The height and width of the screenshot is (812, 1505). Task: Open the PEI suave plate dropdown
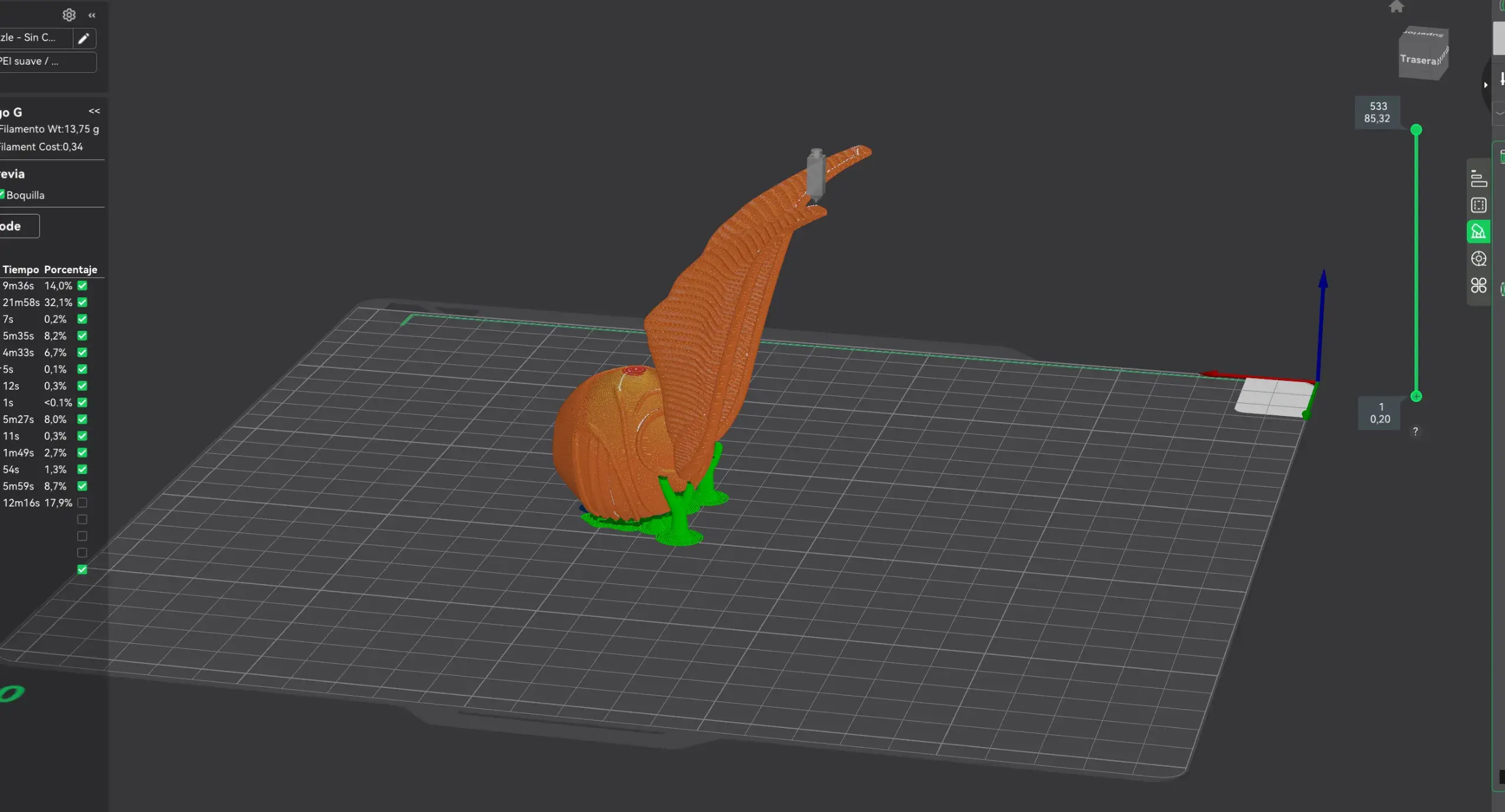[47, 62]
